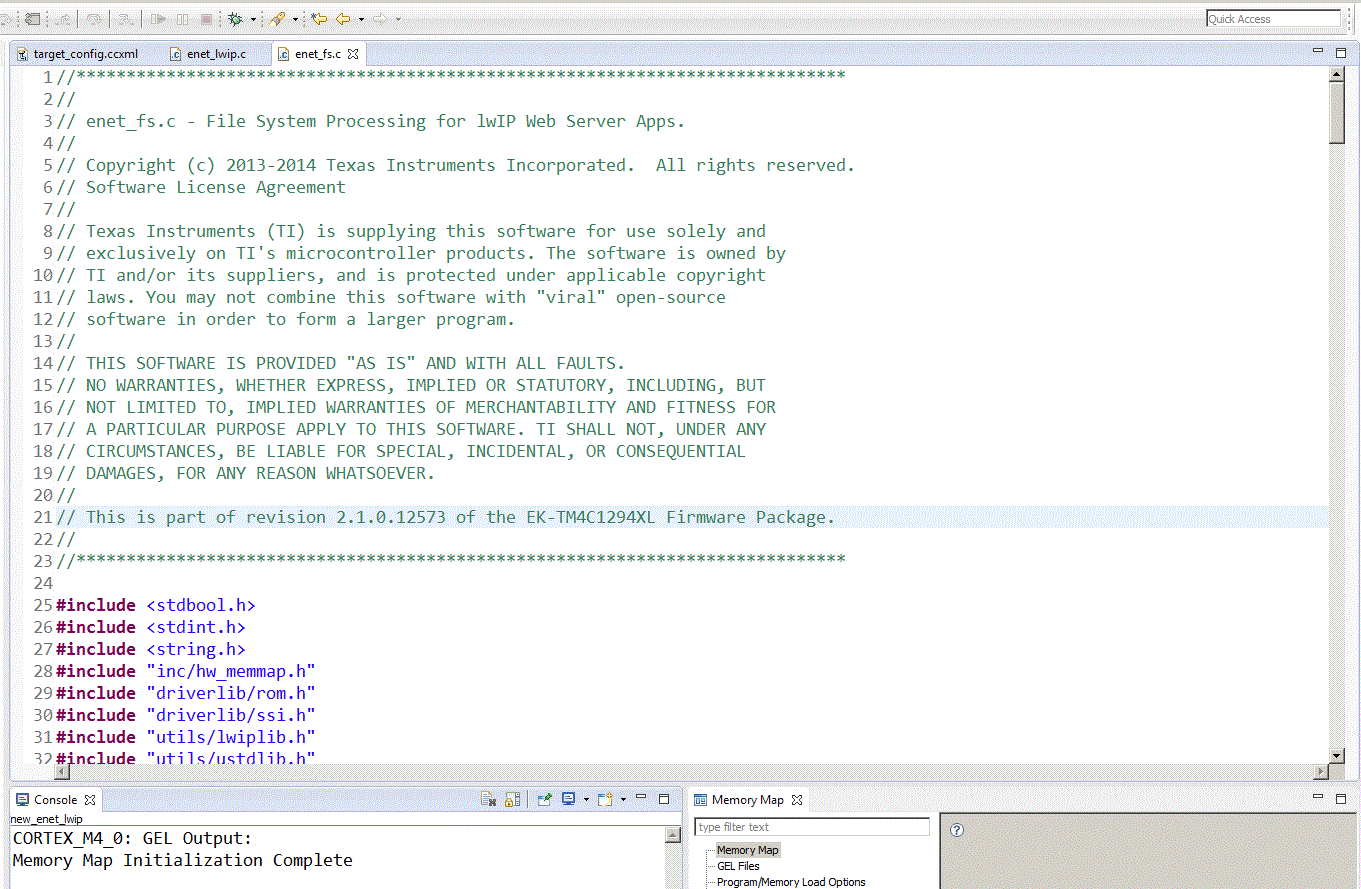The height and width of the screenshot is (889, 1361).
Task: Click the "inc/hw_memmap.h" include string
Action: [231, 671]
